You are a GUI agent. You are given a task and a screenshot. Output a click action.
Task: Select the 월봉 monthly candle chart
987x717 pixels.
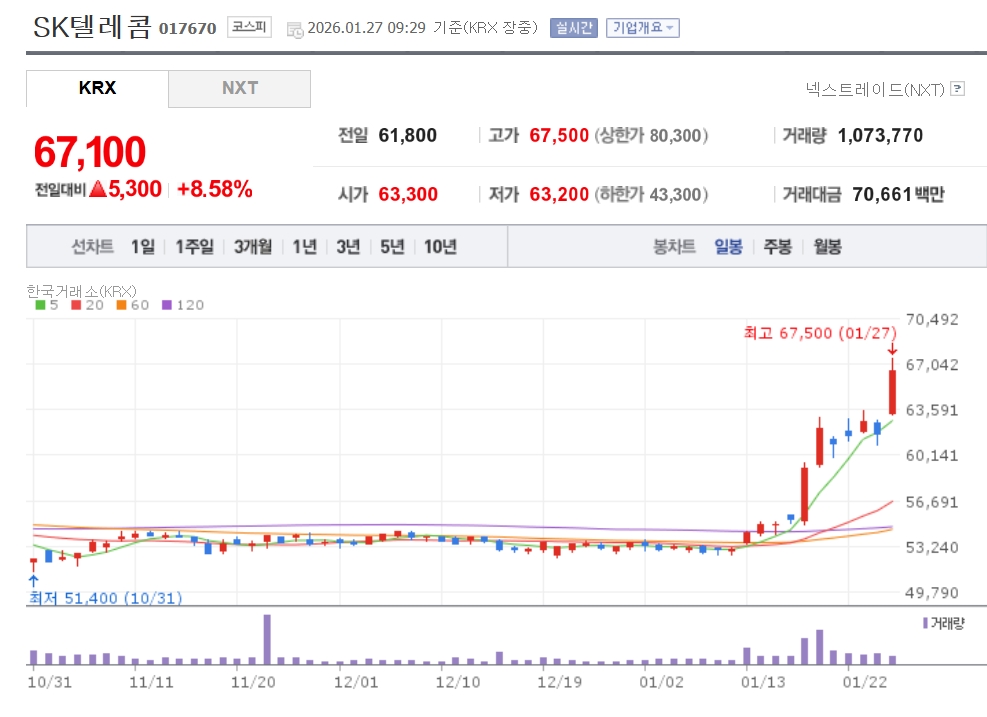(x=827, y=247)
